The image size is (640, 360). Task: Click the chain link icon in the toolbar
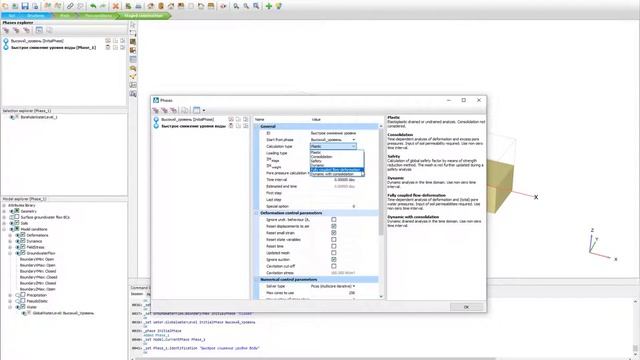tap(70, 6)
